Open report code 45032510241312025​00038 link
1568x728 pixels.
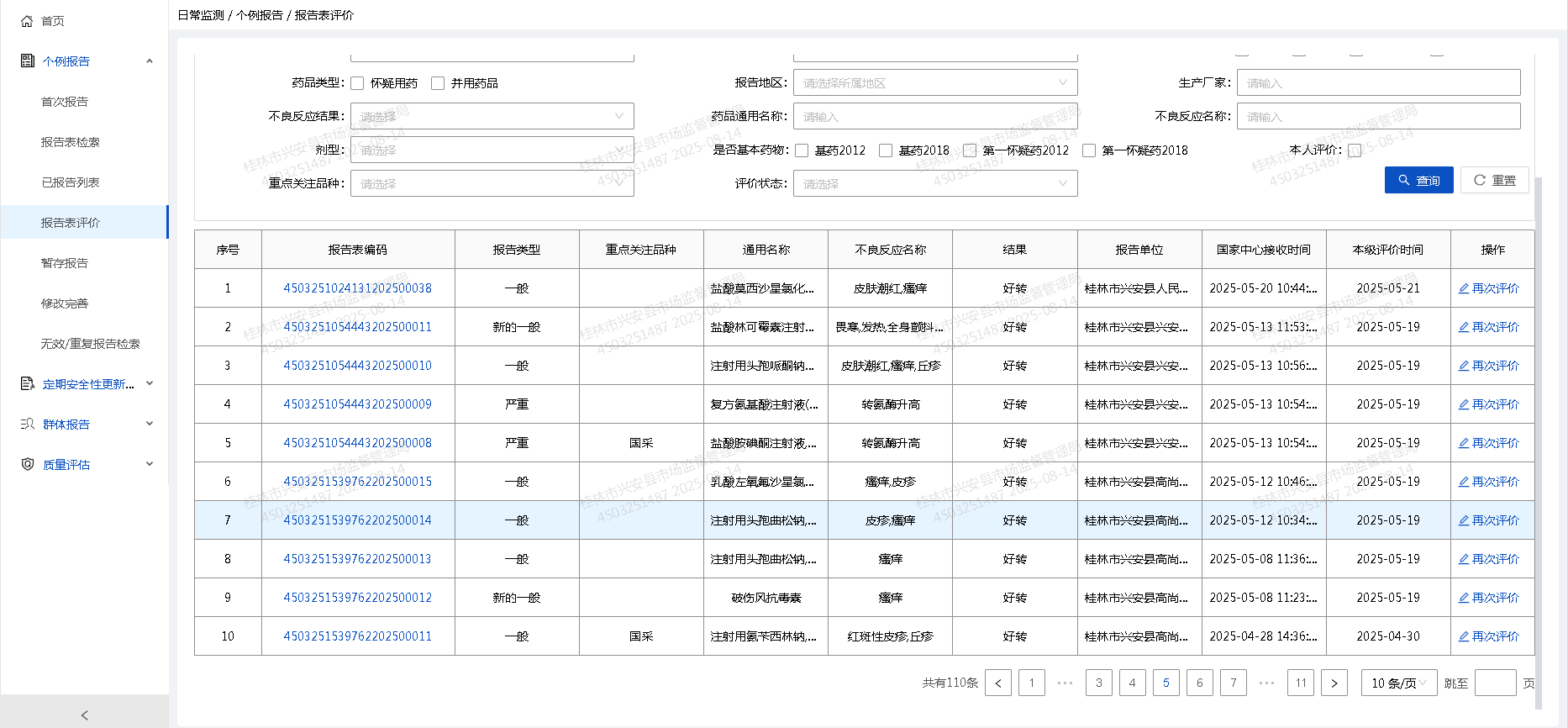coord(357,288)
